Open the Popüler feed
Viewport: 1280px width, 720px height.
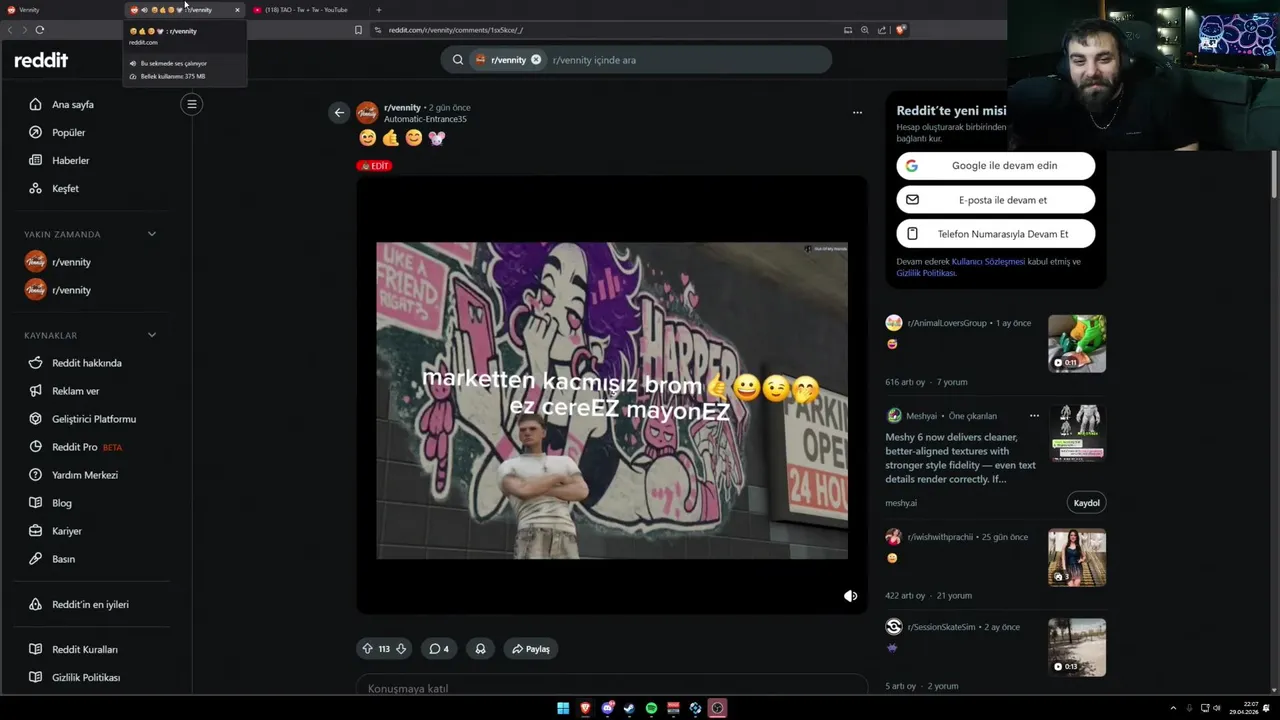pos(69,132)
